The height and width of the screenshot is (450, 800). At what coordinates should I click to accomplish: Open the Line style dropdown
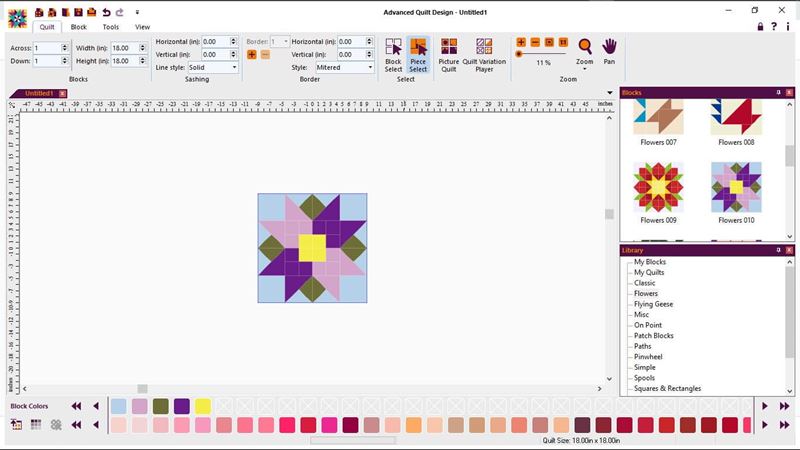tap(213, 67)
